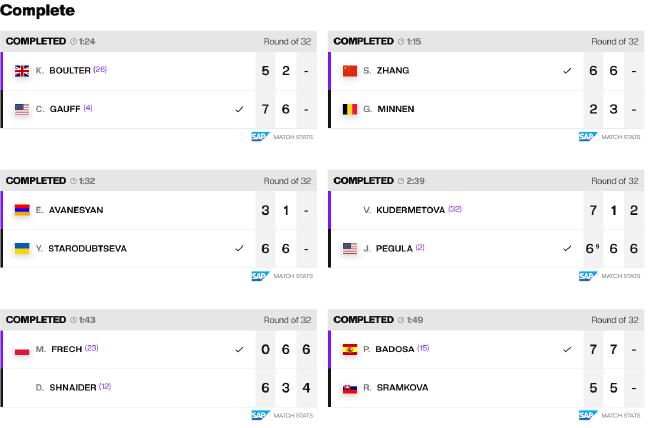The height and width of the screenshot is (428, 650).
Task: Click the Spain flag beside Badosa
Action: 350,350
